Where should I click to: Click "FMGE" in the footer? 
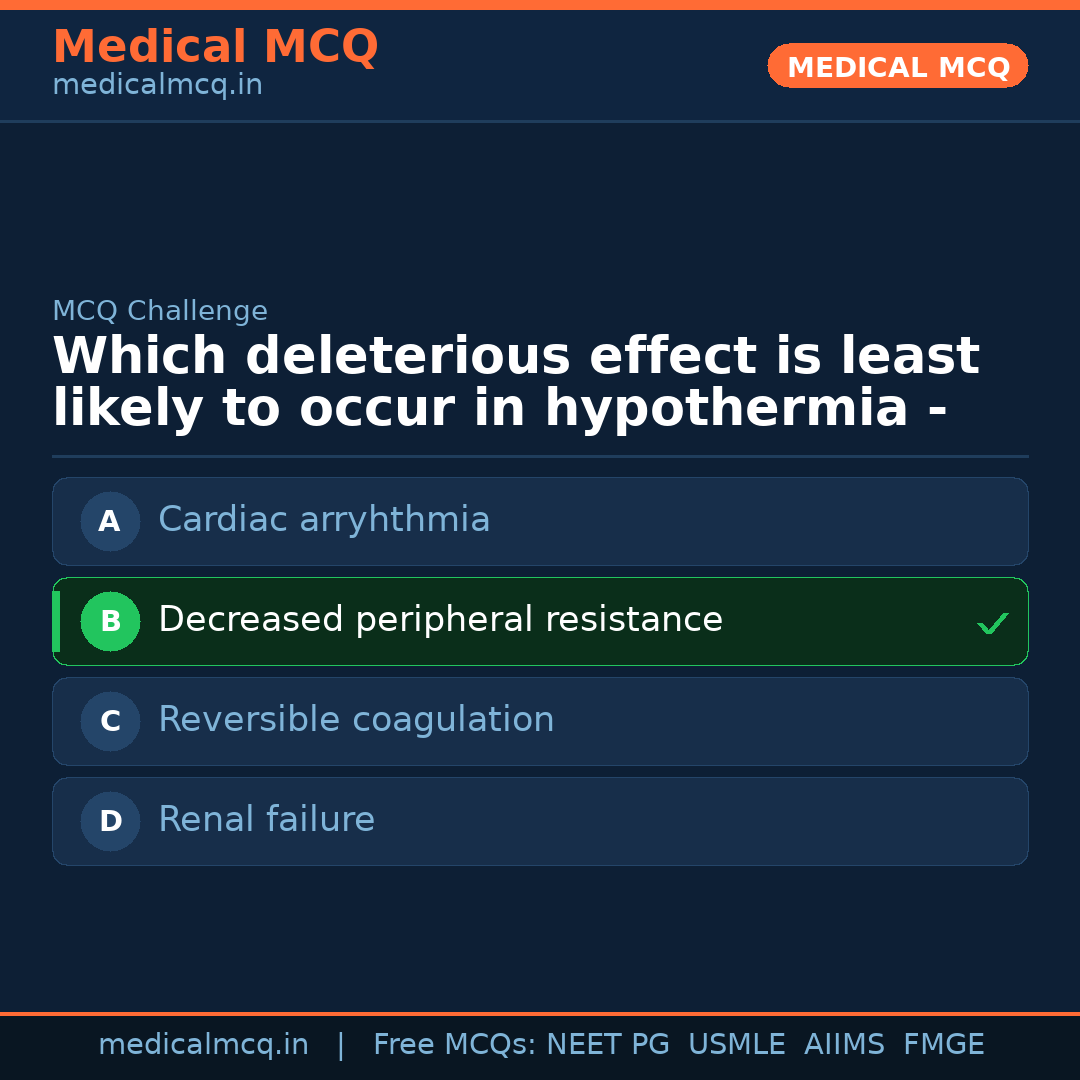[943, 1045]
